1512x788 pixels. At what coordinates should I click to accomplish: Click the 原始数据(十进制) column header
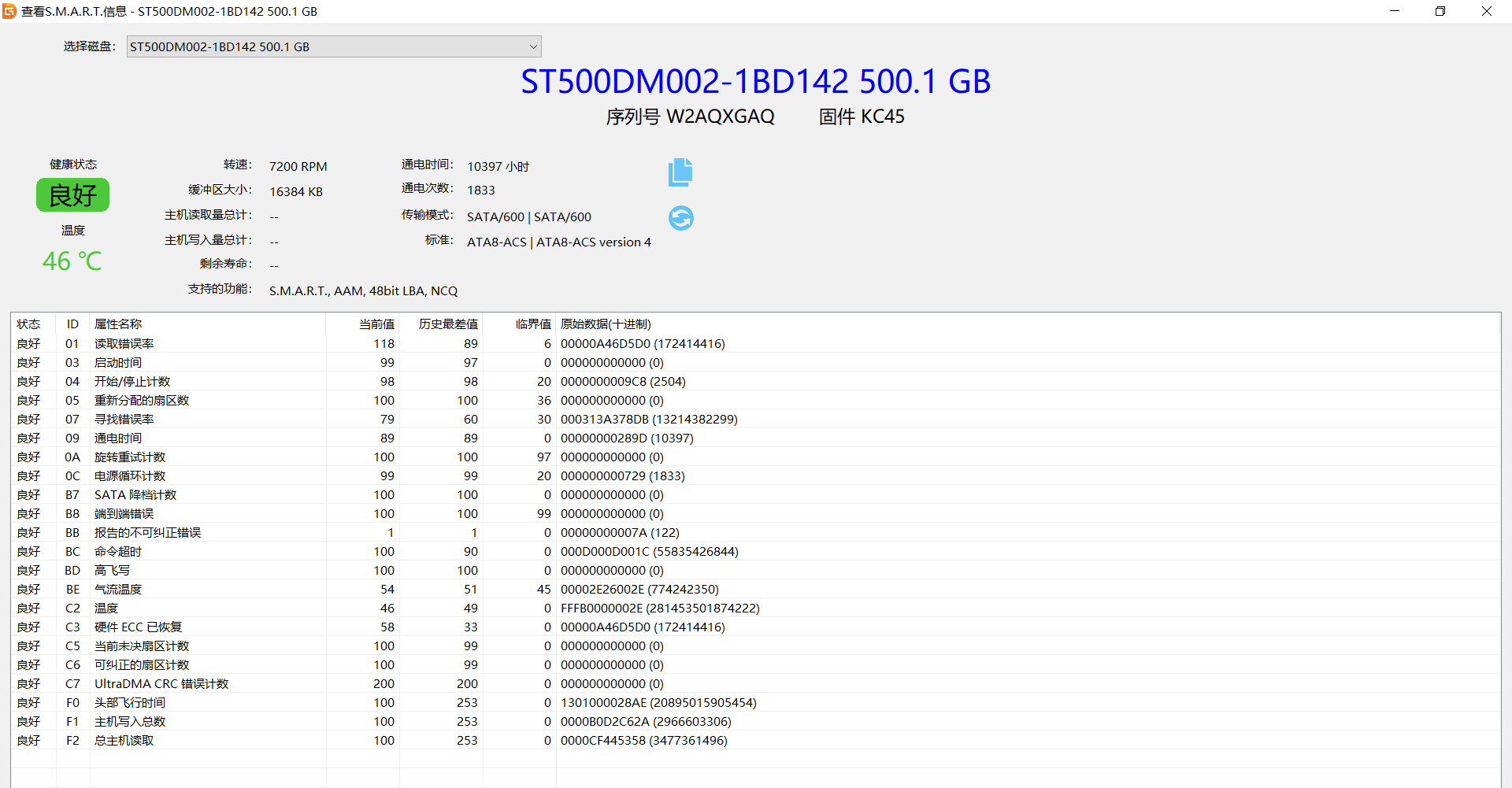click(1028, 324)
